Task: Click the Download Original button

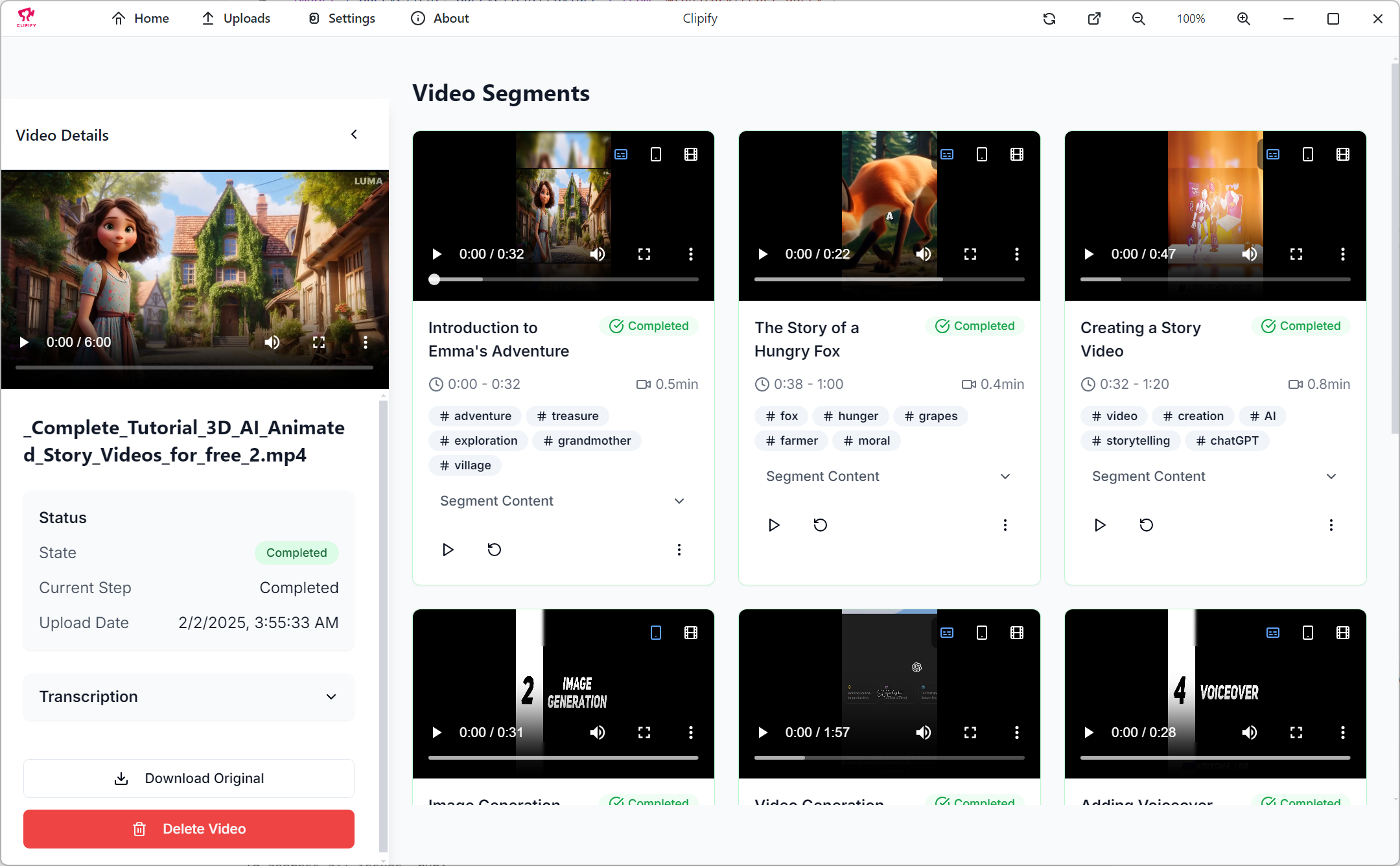Action: click(189, 778)
